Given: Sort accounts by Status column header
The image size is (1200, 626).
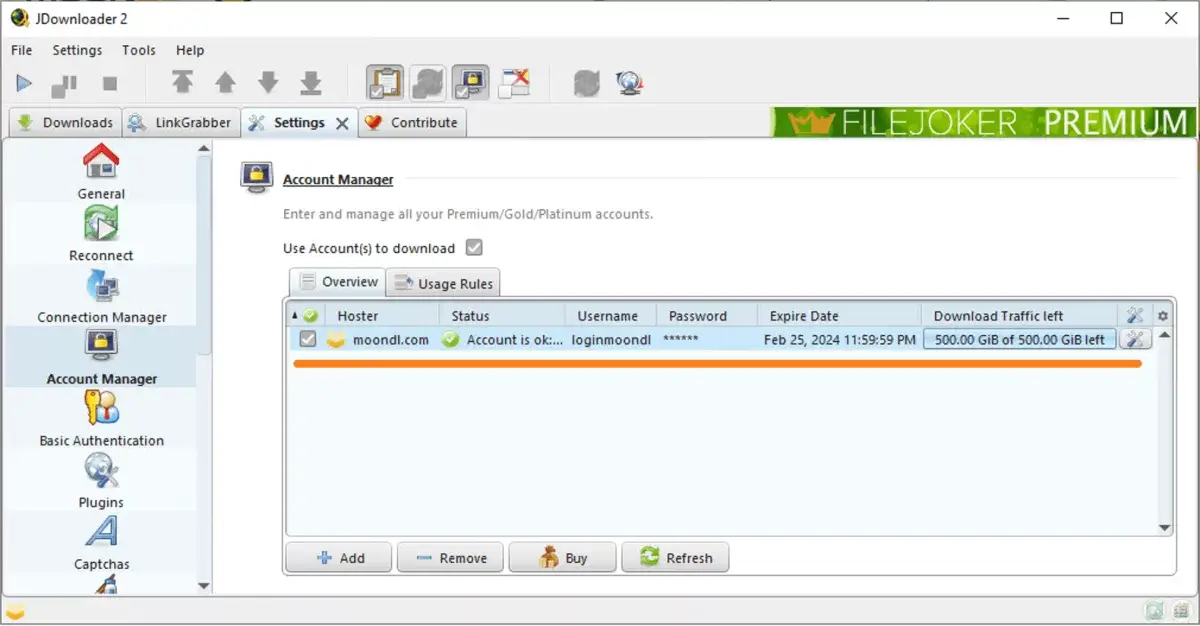Looking at the screenshot, I should (502, 315).
